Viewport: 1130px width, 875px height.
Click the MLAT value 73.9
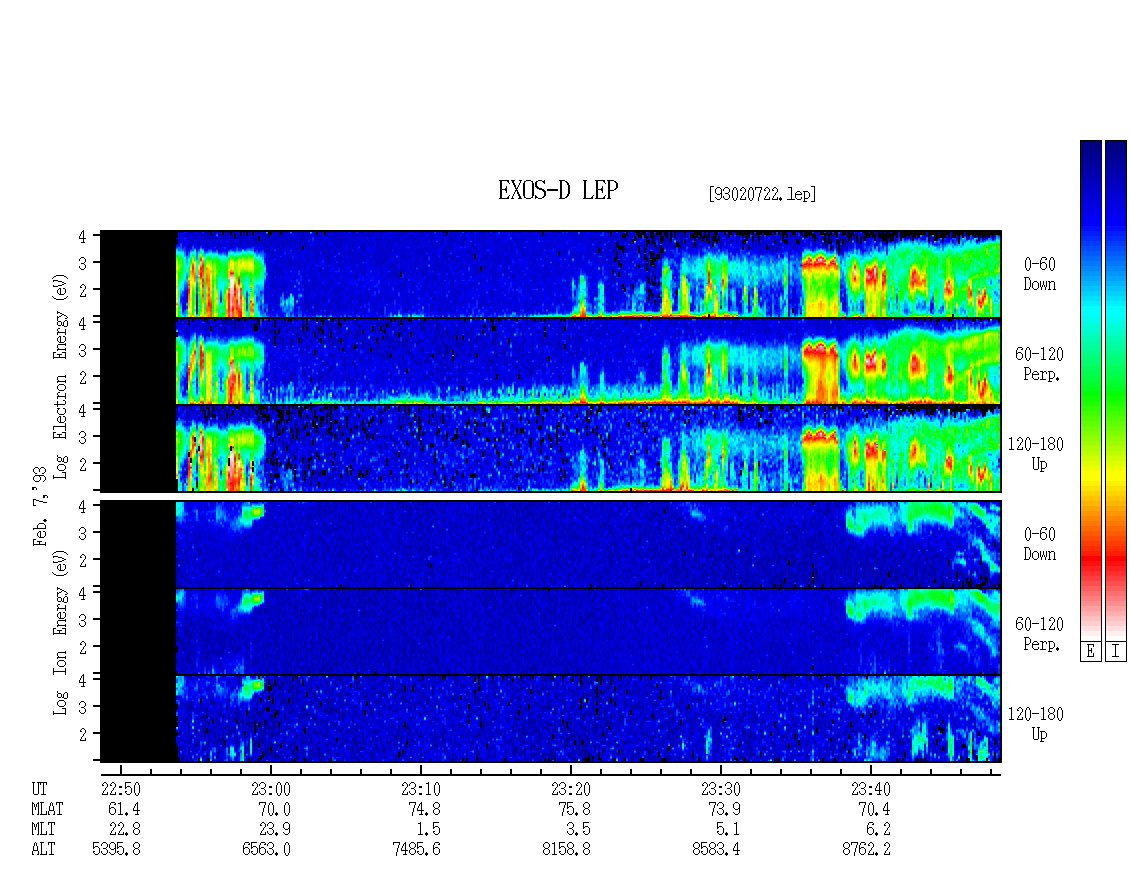pos(724,809)
